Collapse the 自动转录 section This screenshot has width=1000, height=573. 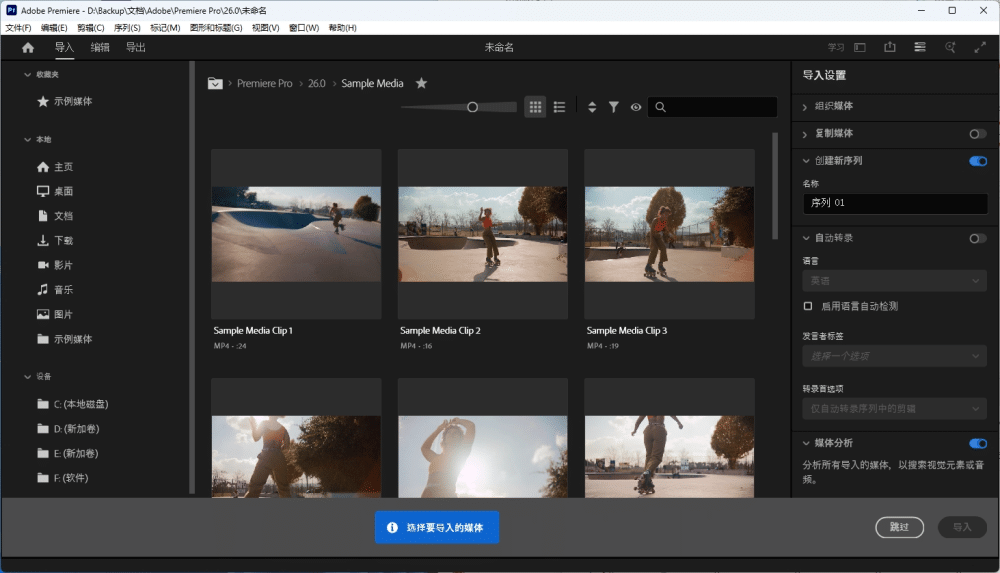806,238
